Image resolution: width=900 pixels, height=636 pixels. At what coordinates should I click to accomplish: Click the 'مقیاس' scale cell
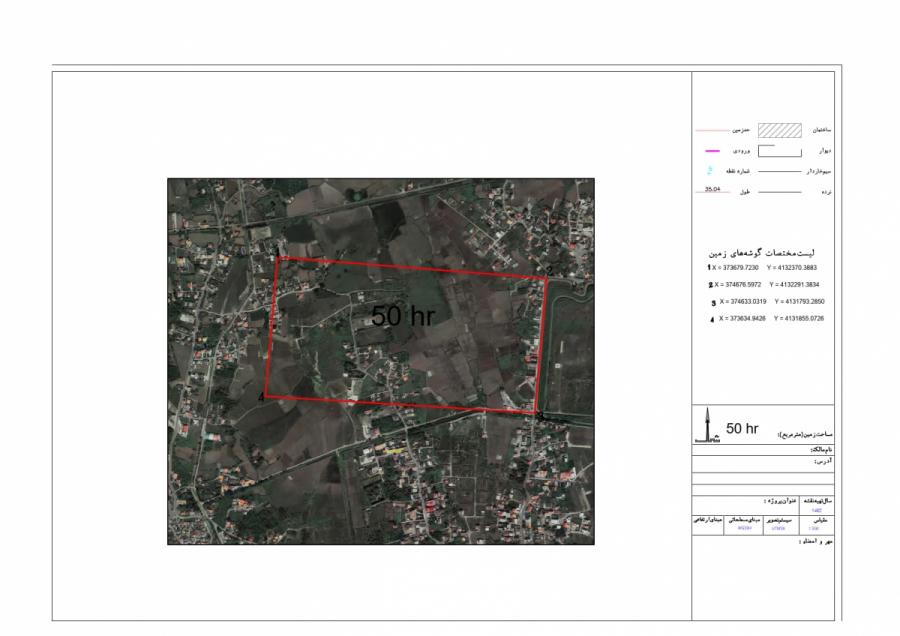816,523
